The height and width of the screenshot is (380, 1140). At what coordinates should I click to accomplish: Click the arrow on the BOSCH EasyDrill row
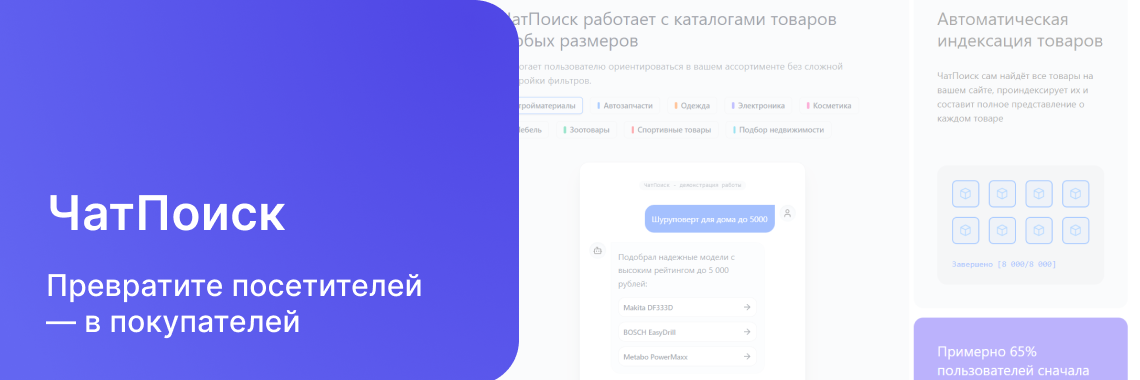747,332
